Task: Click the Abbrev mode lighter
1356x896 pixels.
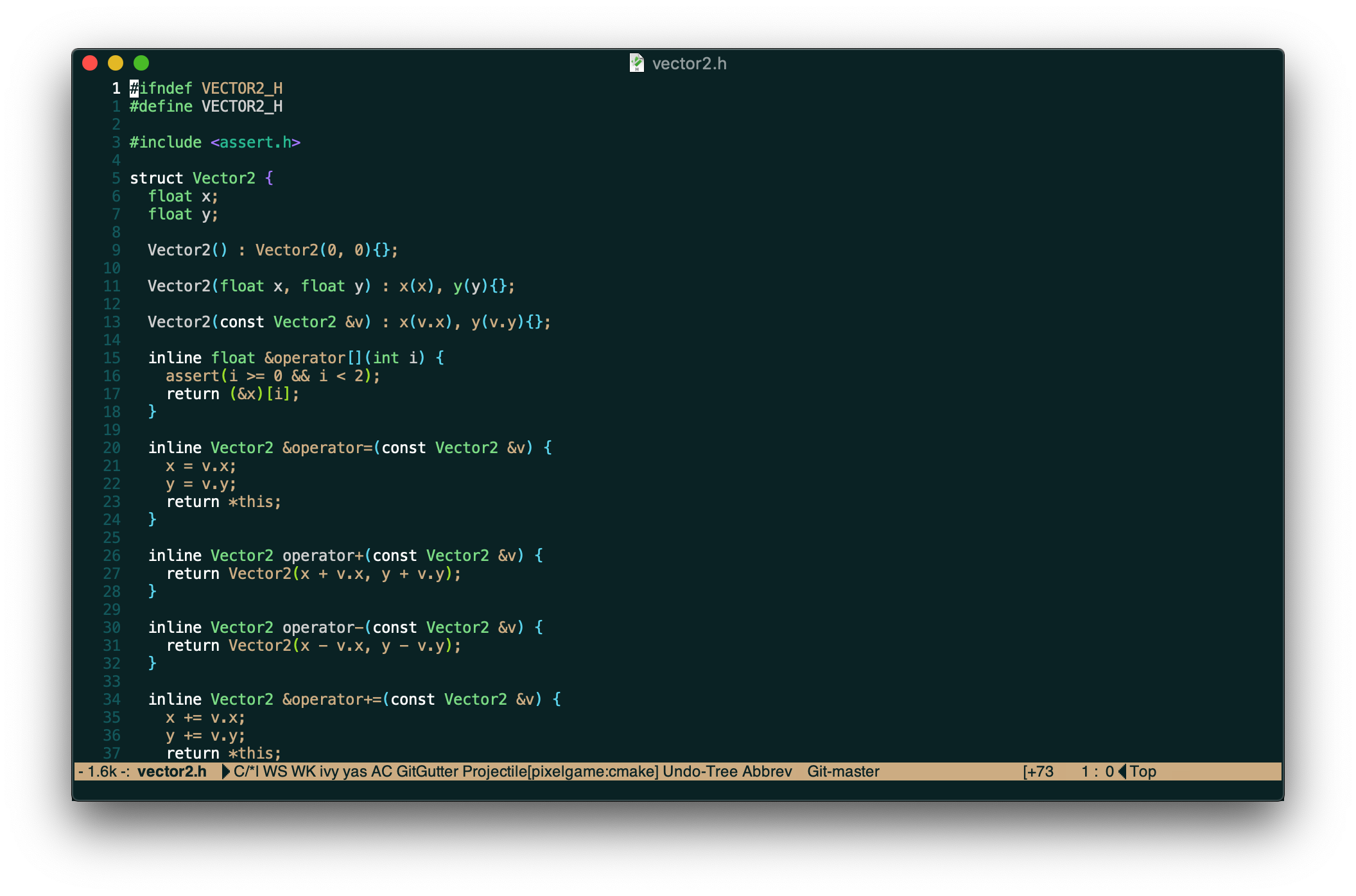Action: pos(767,771)
